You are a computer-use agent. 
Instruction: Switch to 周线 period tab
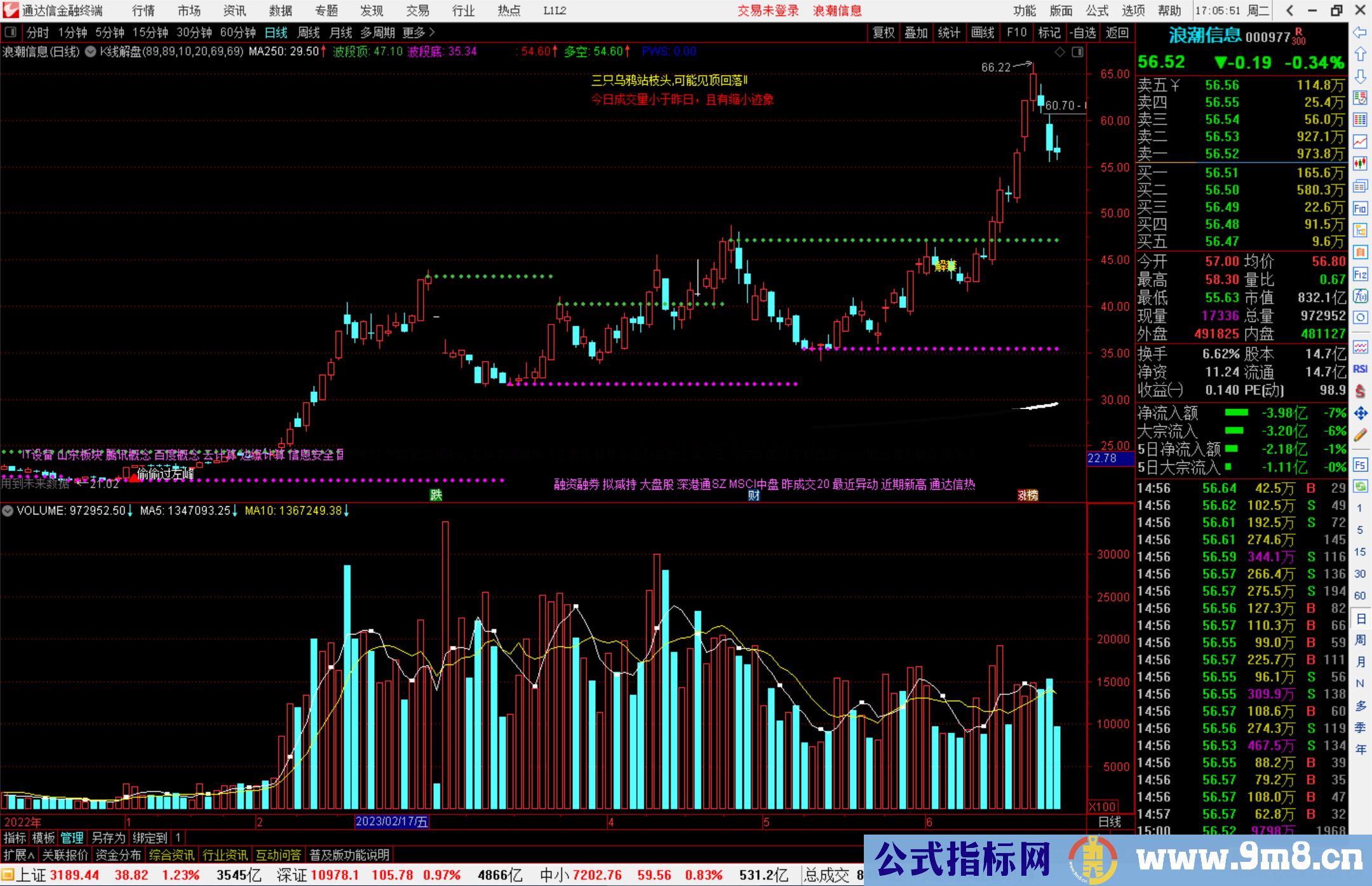tap(308, 32)
